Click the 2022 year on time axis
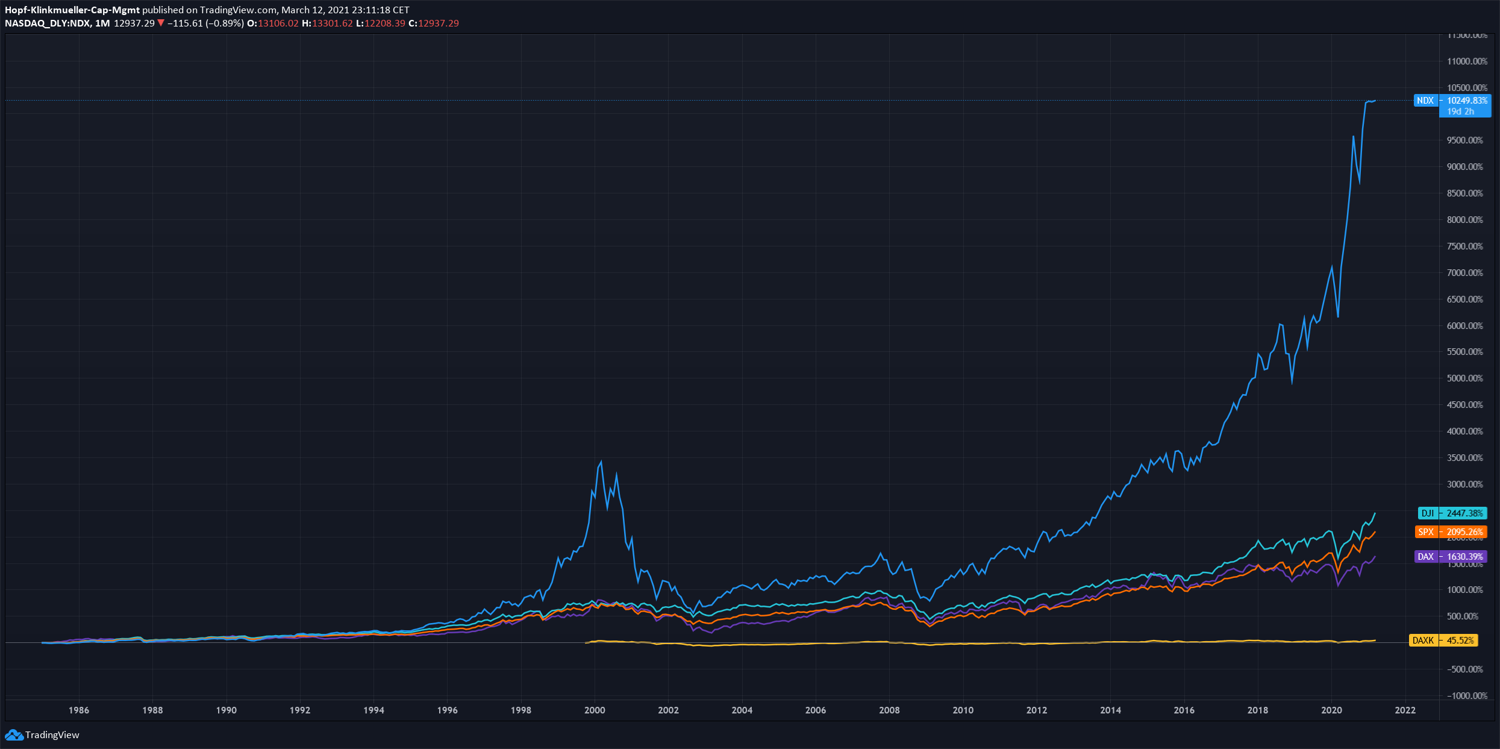The width and height of the screenshot is (1500, 749). pyautogui.click(x=1405, y=710)
